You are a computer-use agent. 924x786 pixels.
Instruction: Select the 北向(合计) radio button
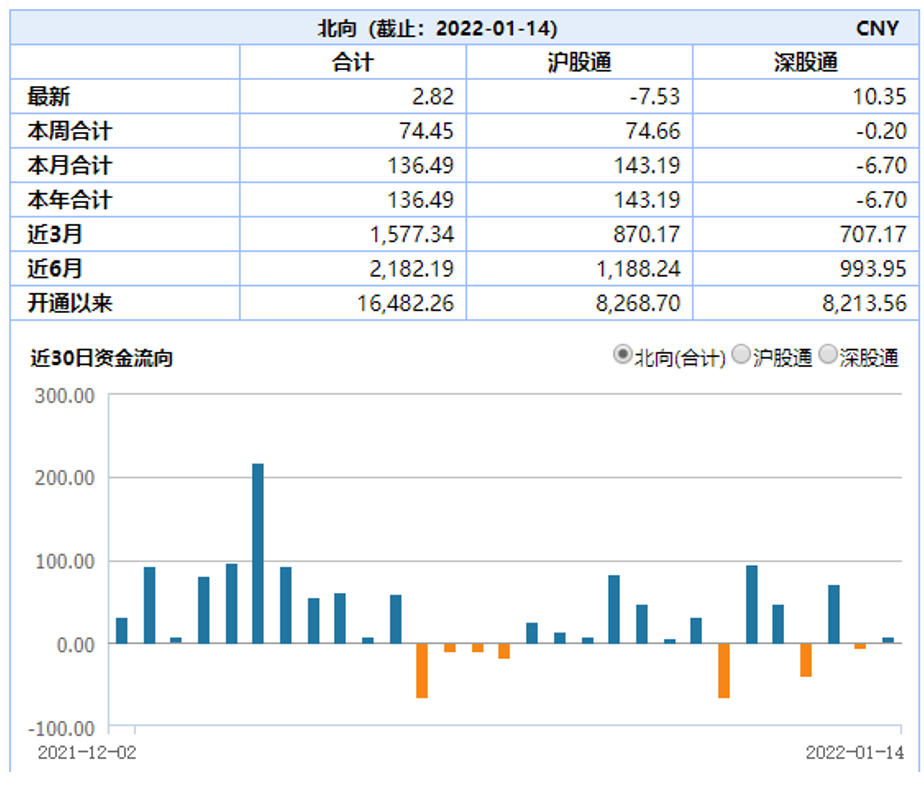point(622,355)
